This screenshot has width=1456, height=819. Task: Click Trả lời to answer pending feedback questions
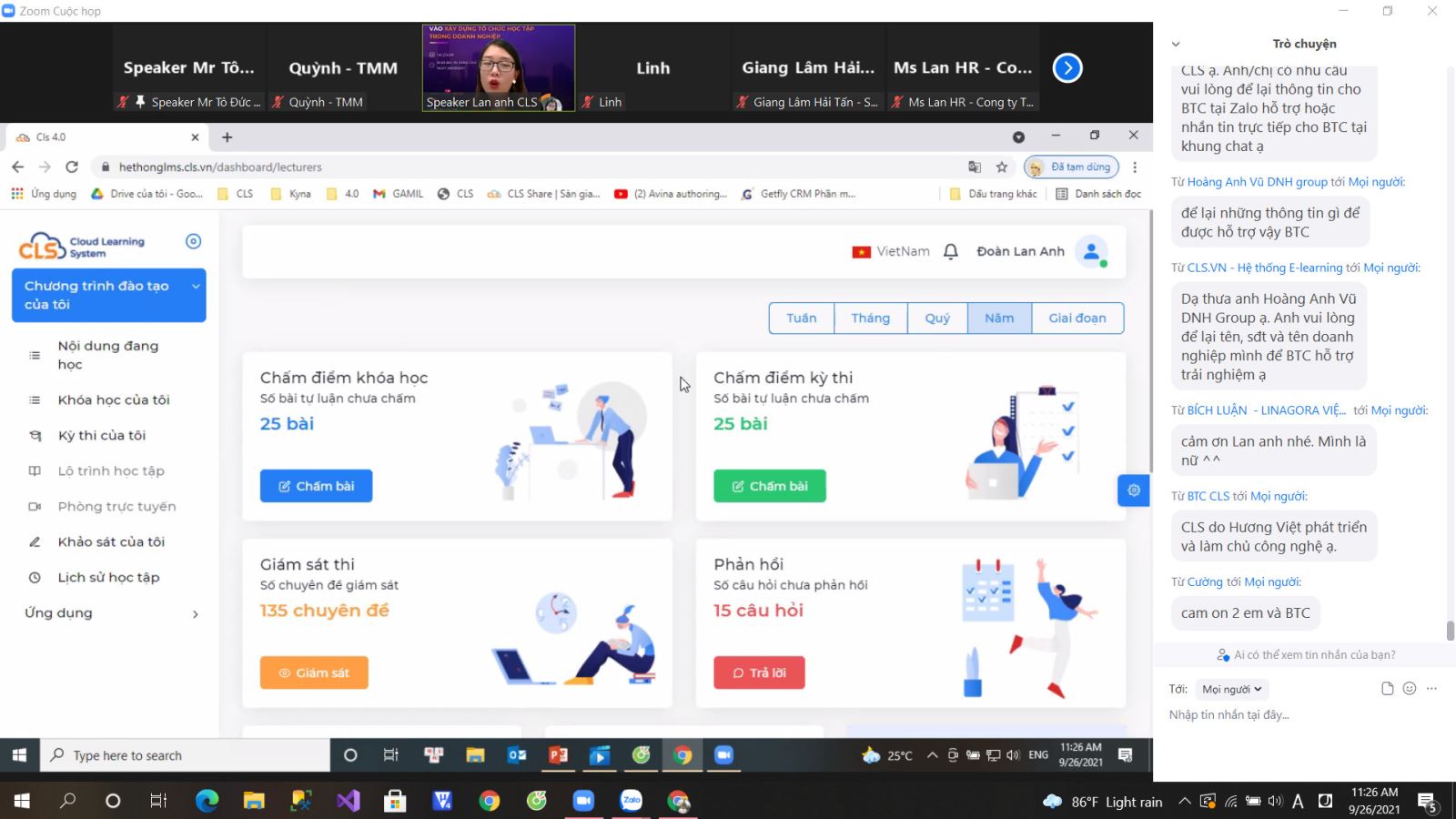[759, 672]
